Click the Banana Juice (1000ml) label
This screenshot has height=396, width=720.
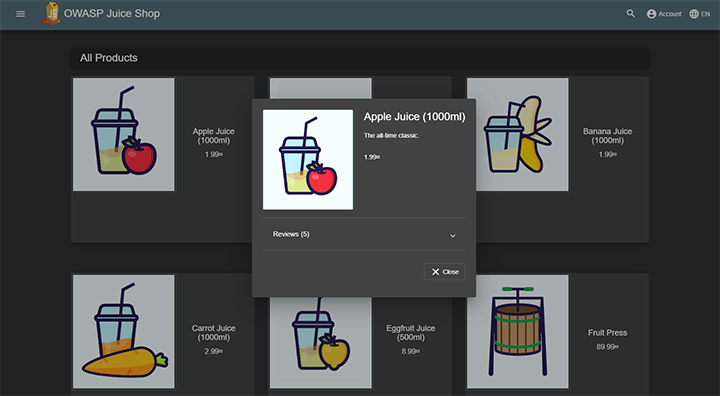coord(608,136)
